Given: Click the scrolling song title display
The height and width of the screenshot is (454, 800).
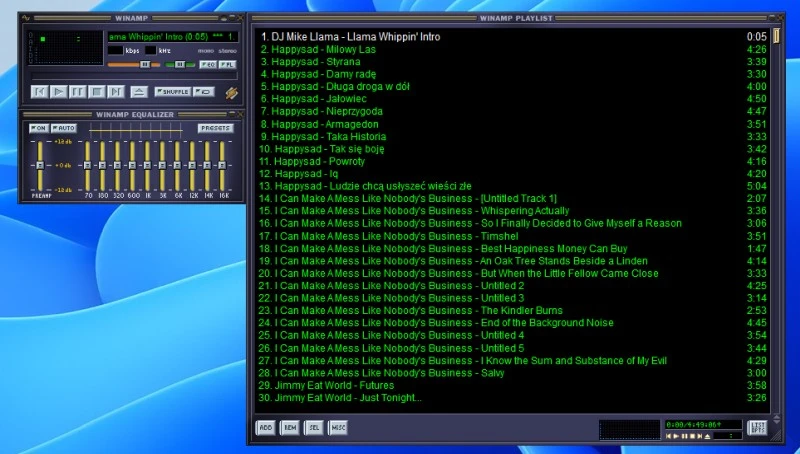Looking at the screenshot, I should (173, 37).
